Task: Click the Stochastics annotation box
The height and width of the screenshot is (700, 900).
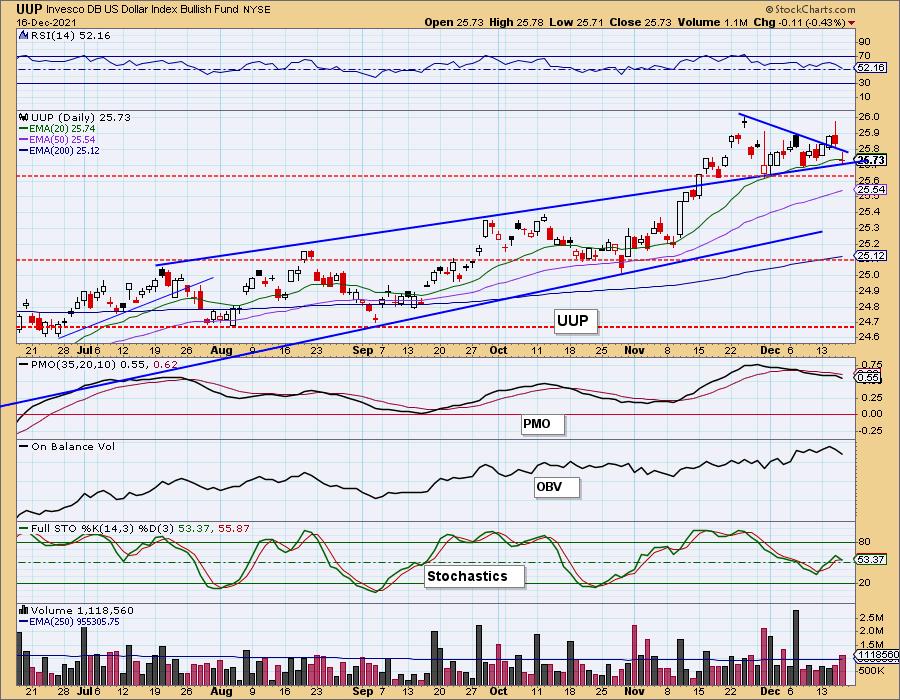Action: coord(475,577)
